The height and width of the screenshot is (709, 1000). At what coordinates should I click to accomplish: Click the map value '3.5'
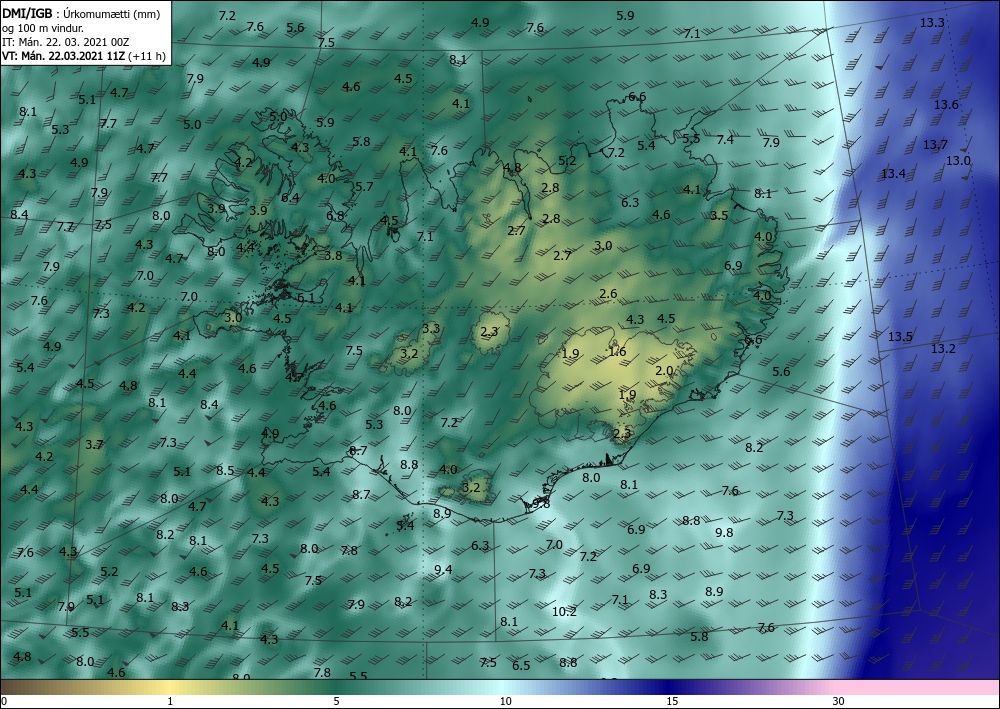(x=719, y=216)
